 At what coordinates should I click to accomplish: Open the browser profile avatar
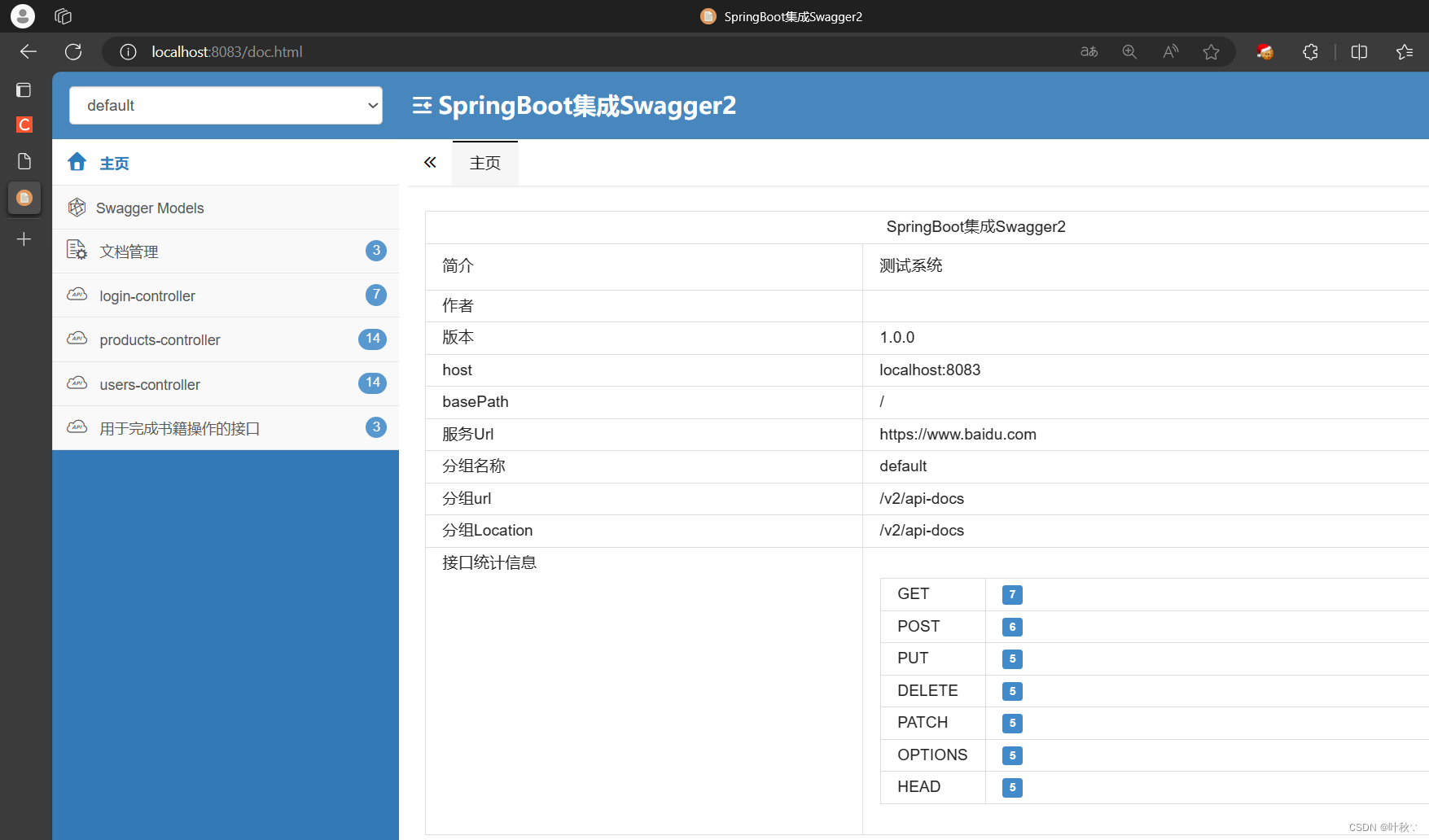[23, 16]
